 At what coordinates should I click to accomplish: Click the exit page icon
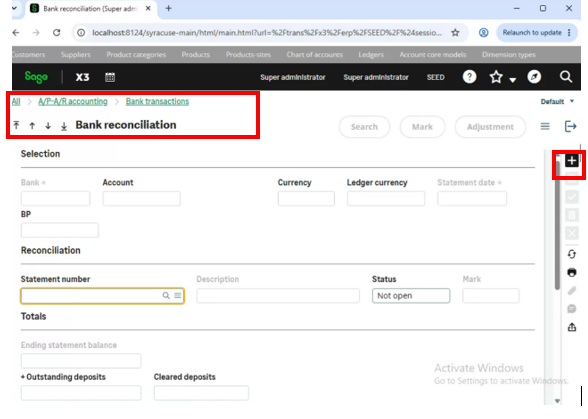click(570, 126)
